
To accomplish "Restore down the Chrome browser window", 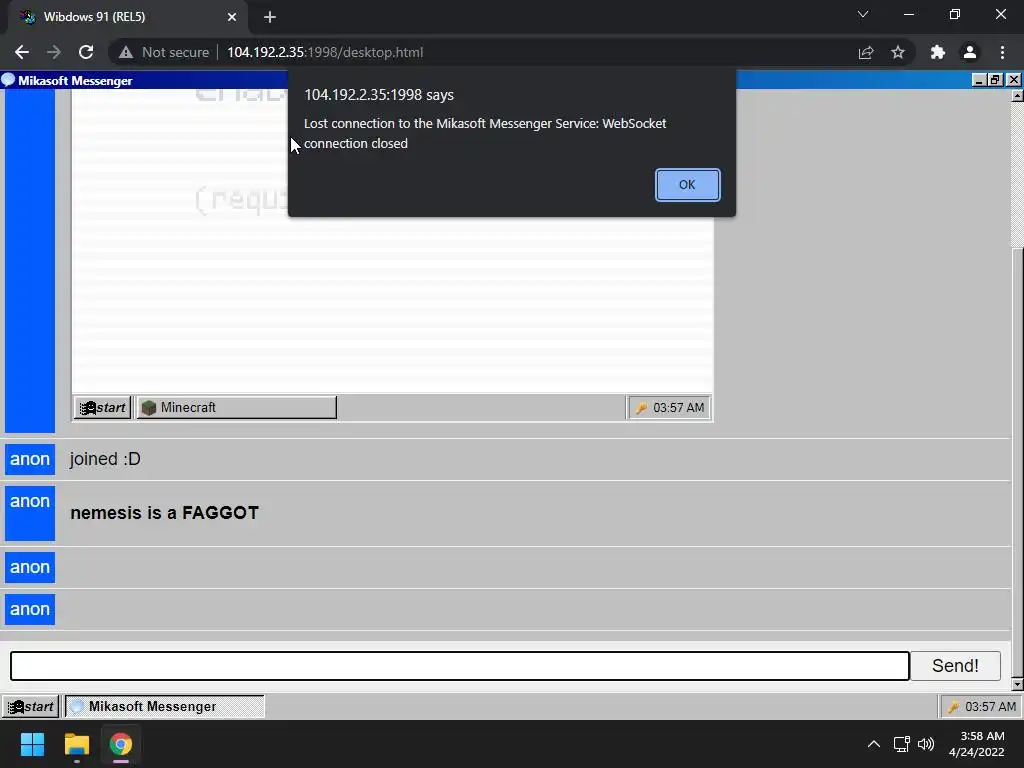I will [x=955, y=14].
